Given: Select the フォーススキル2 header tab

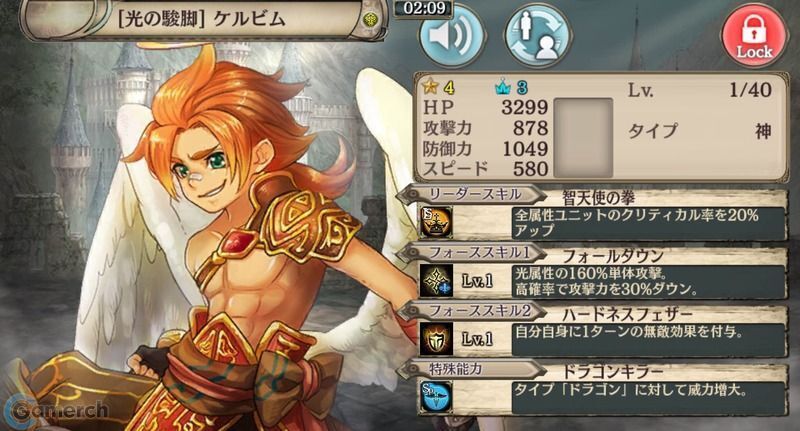Looking at the screenshot, I should (x=472, y=311).
